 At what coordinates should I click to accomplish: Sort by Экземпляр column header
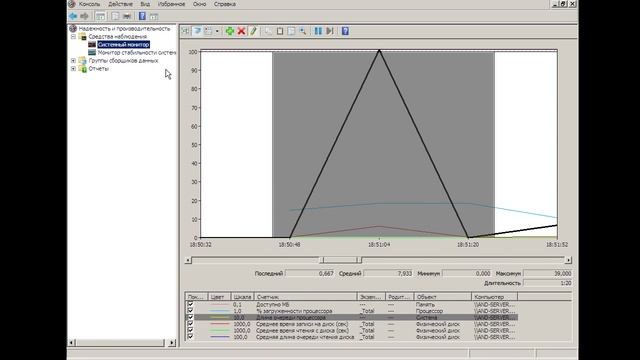click(371, 297)
